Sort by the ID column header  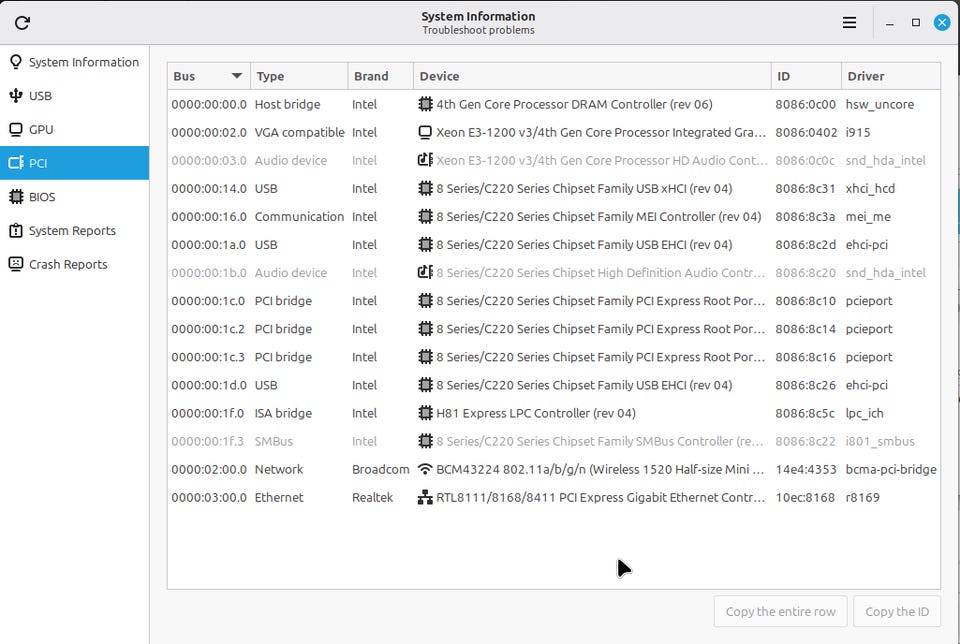pos(806,76)
